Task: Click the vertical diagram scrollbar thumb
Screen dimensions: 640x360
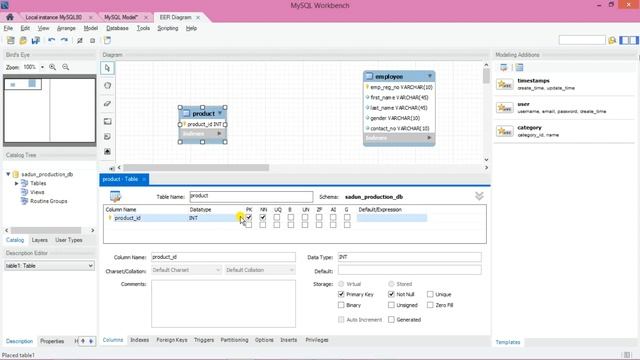Action: [x=486, y=76]
